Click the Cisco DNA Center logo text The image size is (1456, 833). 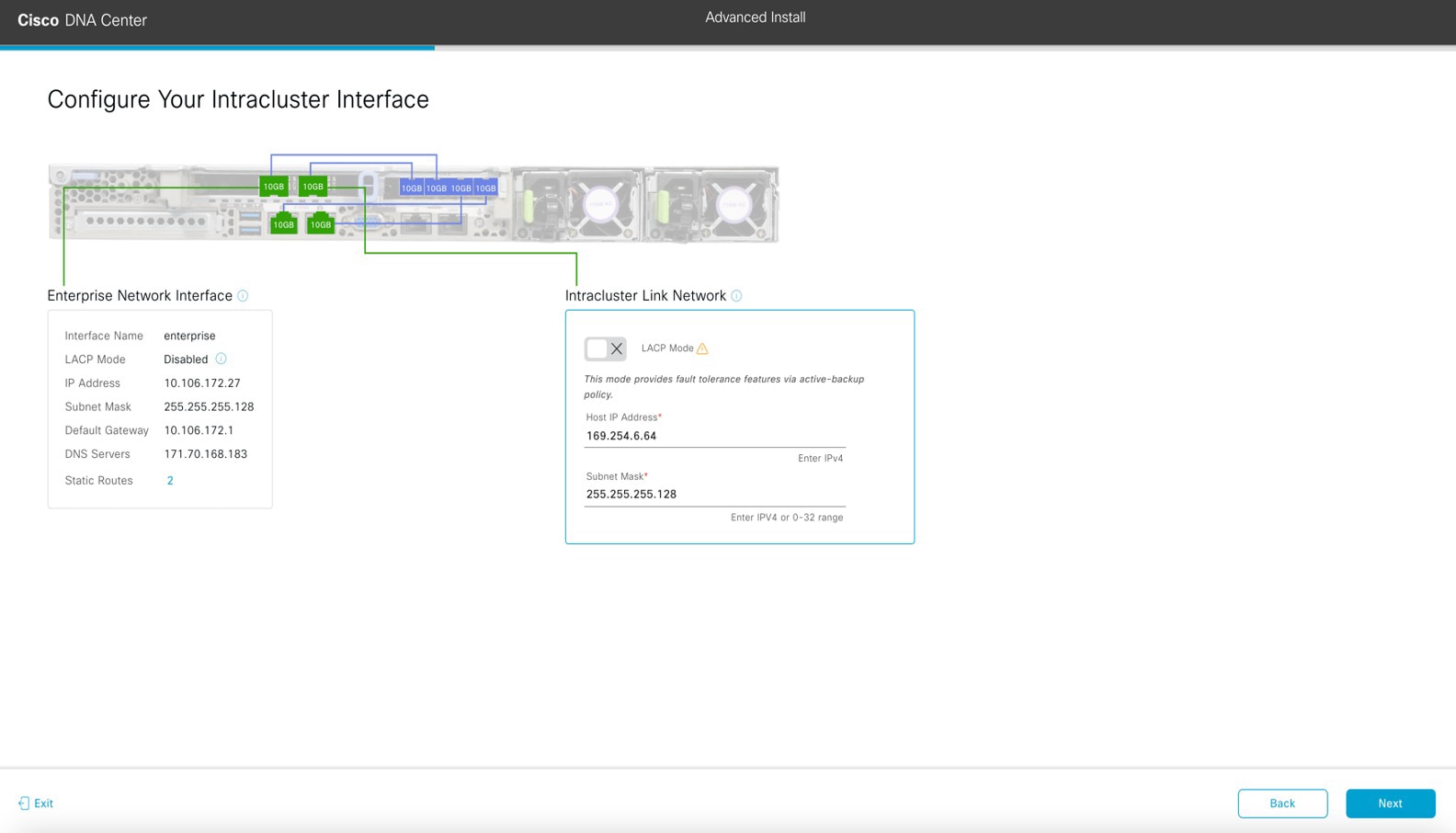pyautogui.click(x=82, y=20)
